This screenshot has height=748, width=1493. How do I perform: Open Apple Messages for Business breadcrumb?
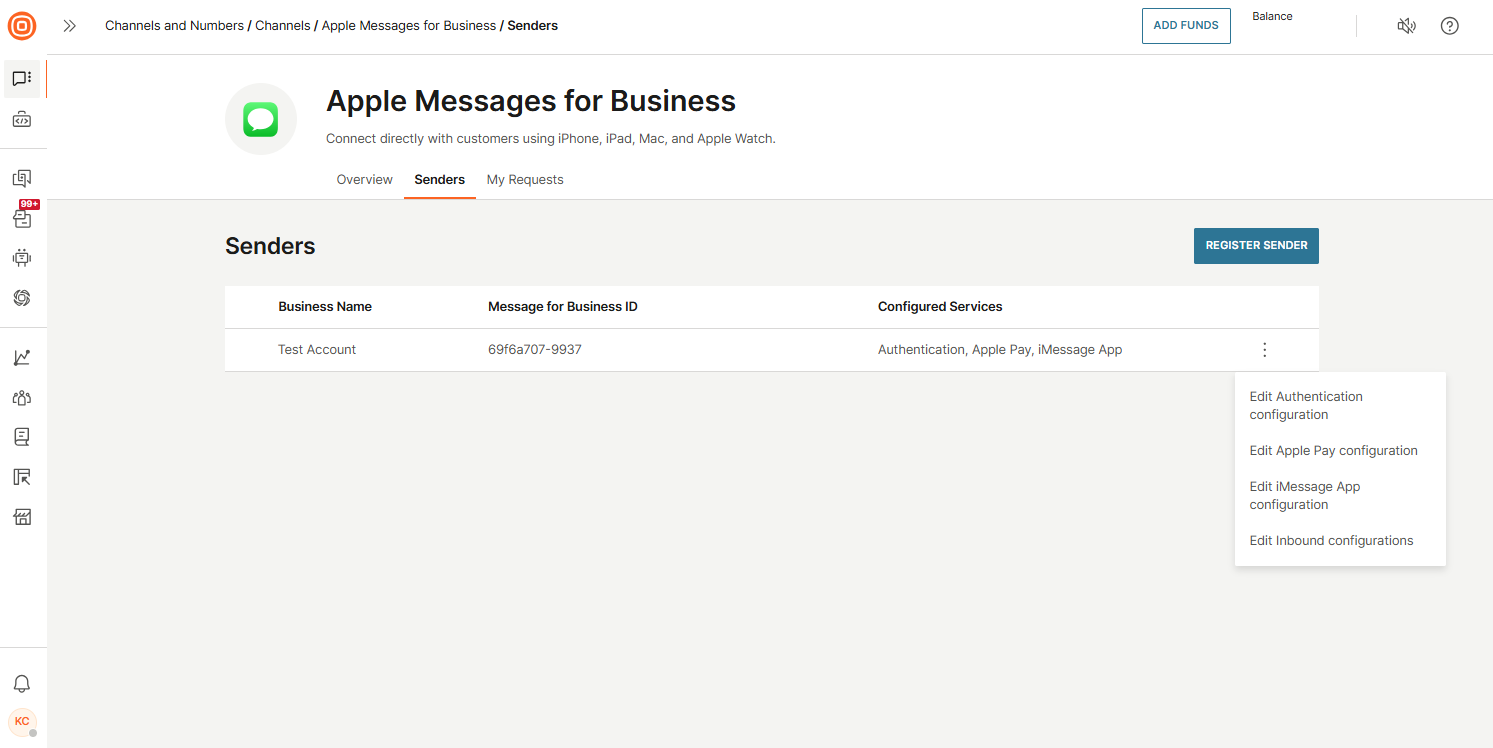click(409, 26)
